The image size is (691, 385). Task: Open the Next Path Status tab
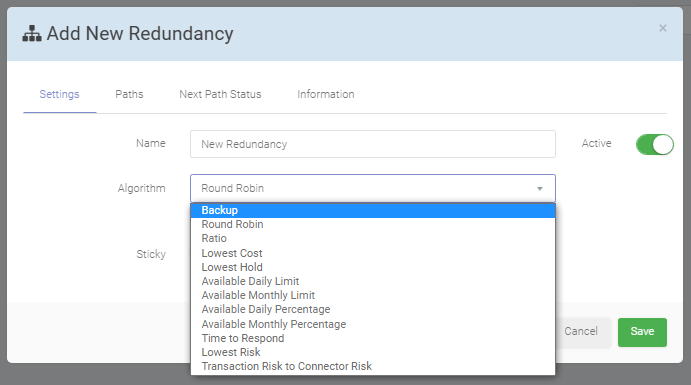pyautogui.click(x=220, y=94)
